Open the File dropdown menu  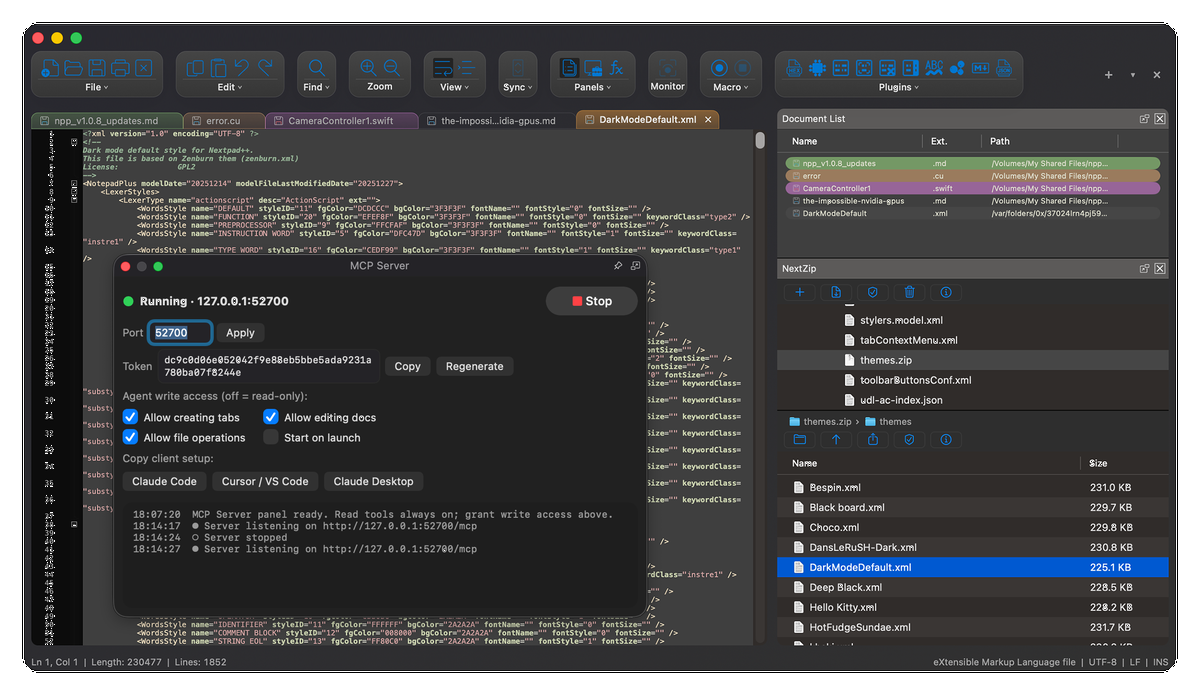point(96,87)
